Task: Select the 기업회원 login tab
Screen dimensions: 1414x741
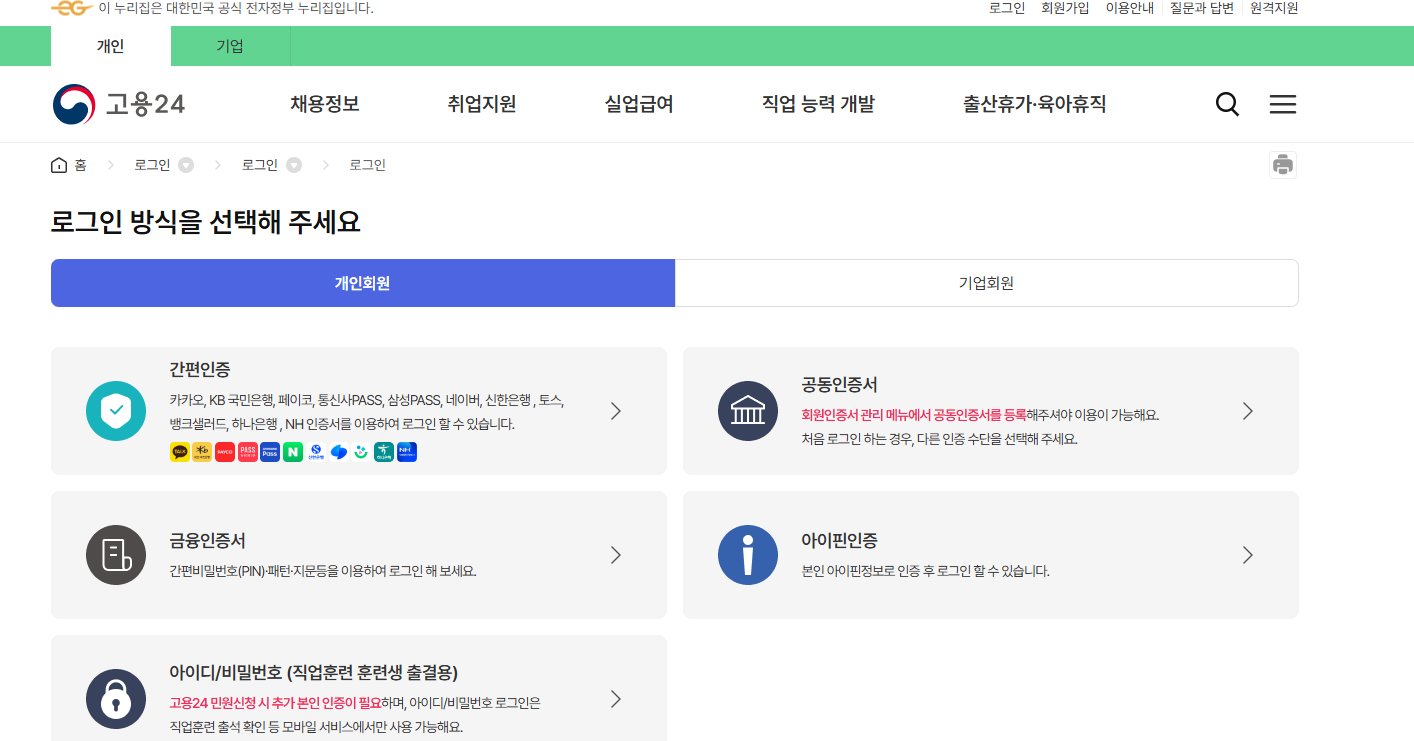Action: (986, 283)
